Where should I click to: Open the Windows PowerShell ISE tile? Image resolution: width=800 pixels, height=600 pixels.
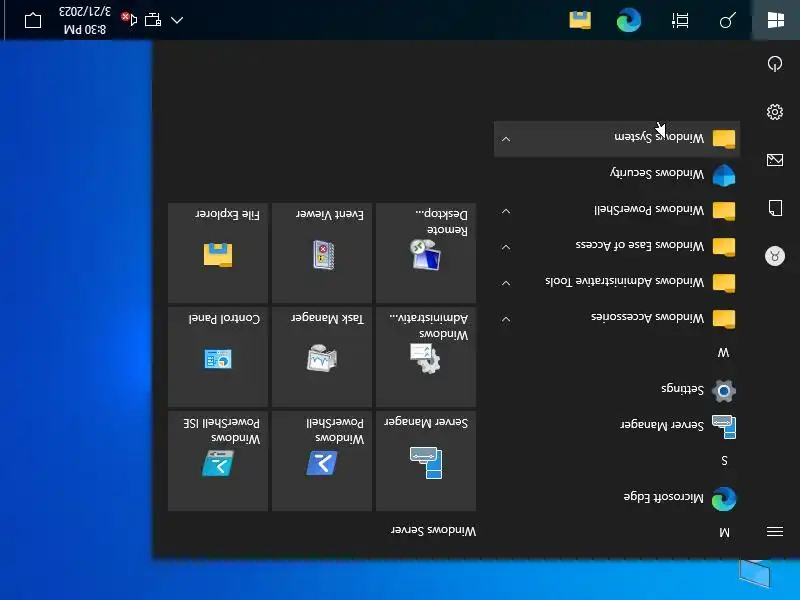[x=218, y=461]
